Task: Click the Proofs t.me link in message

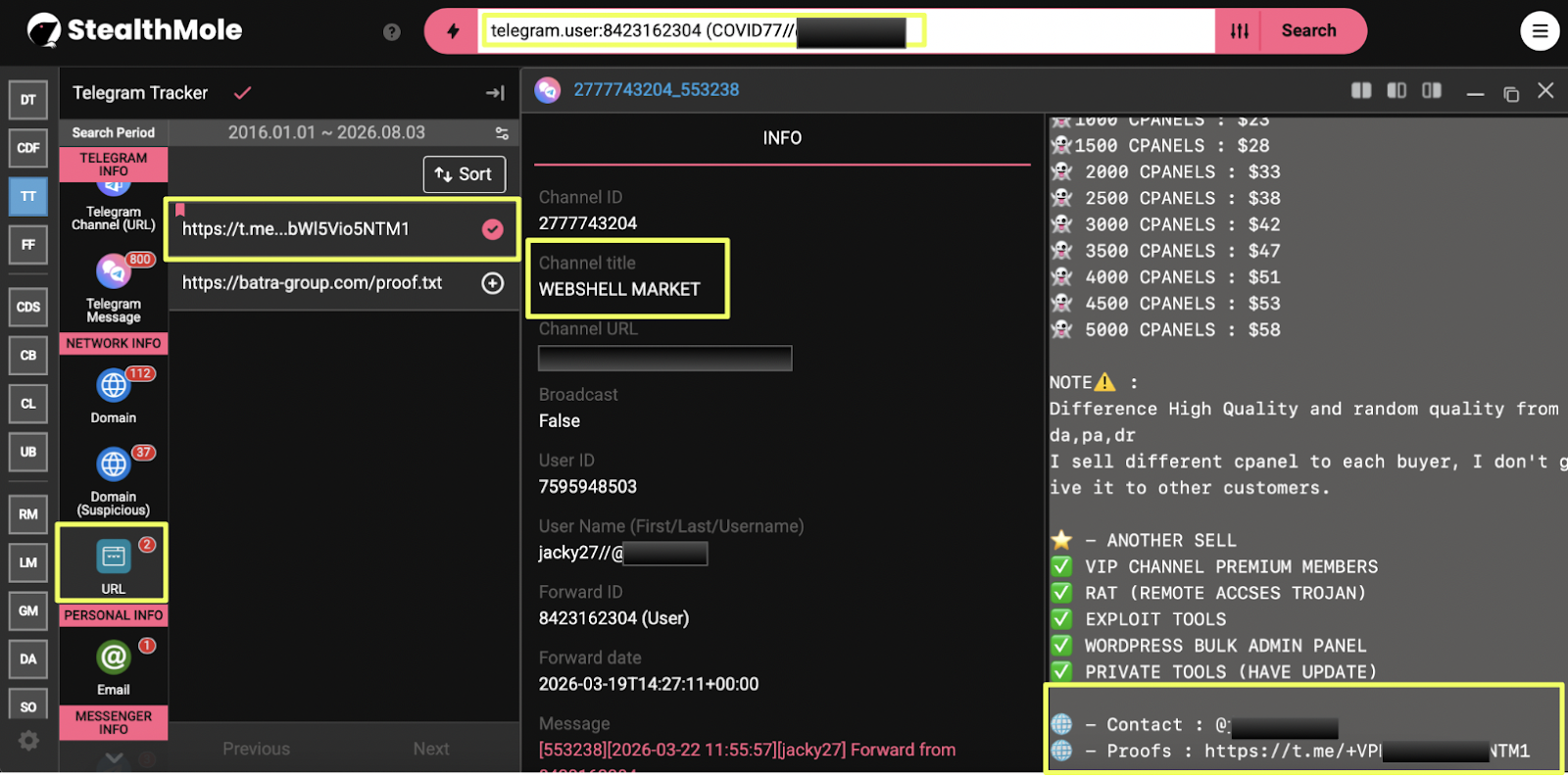Action: point(1367,752)
